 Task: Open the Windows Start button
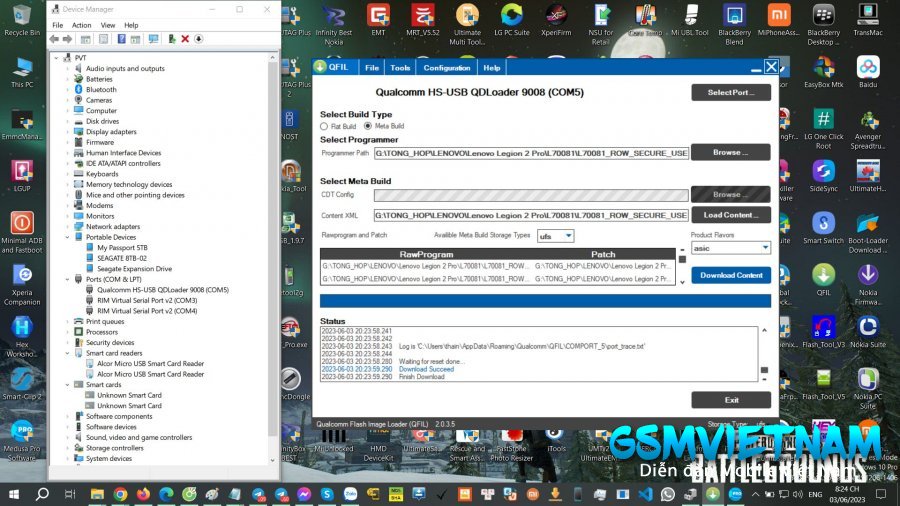(14, 494)
